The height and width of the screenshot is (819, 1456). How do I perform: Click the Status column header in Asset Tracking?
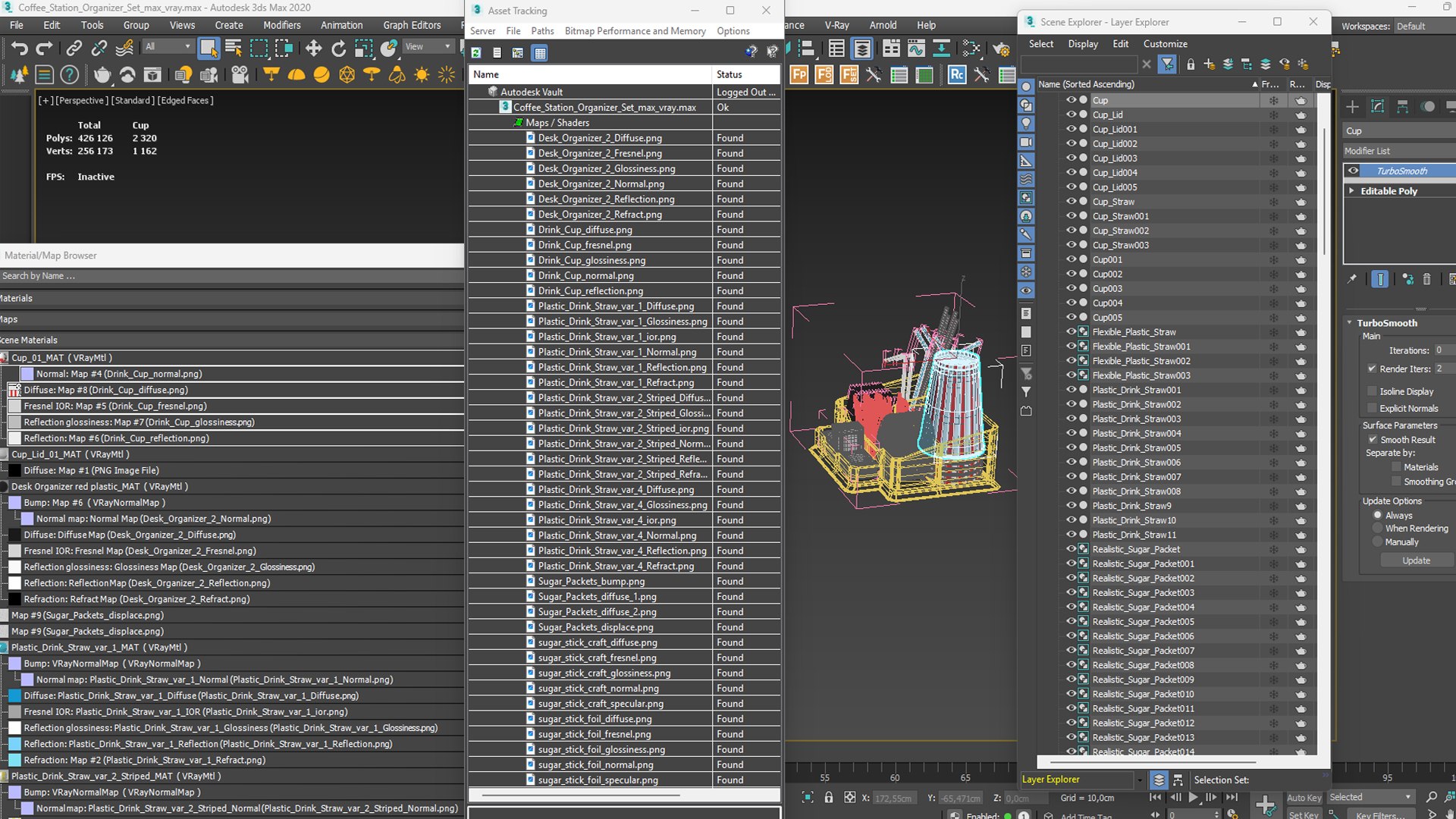pyautogui.click(x=746, y=74)
